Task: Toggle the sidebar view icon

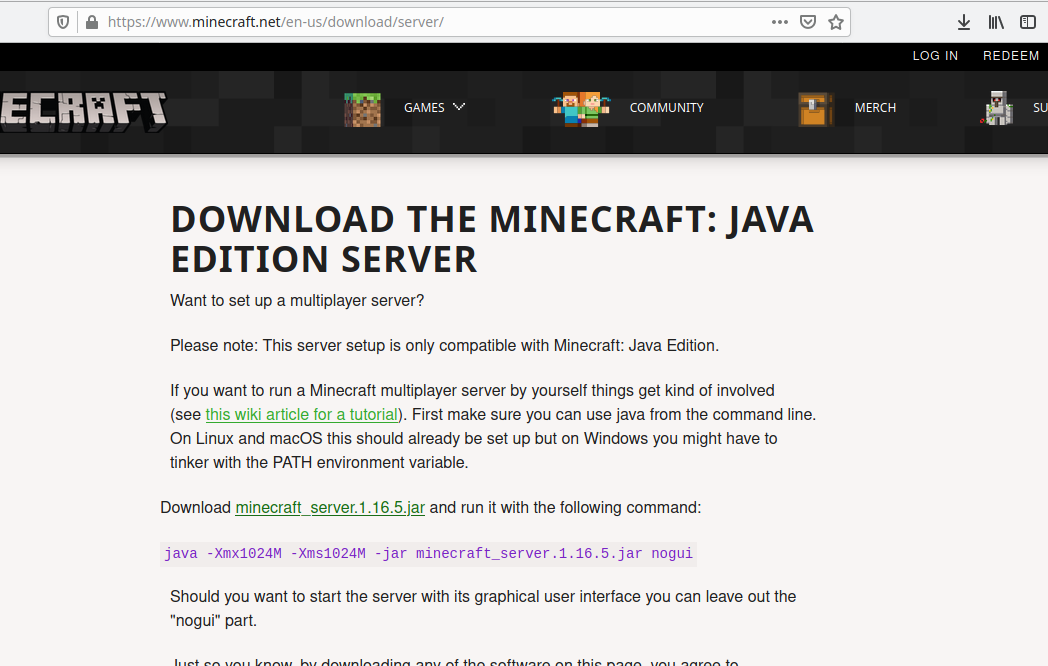Action: coord(1028,22)
